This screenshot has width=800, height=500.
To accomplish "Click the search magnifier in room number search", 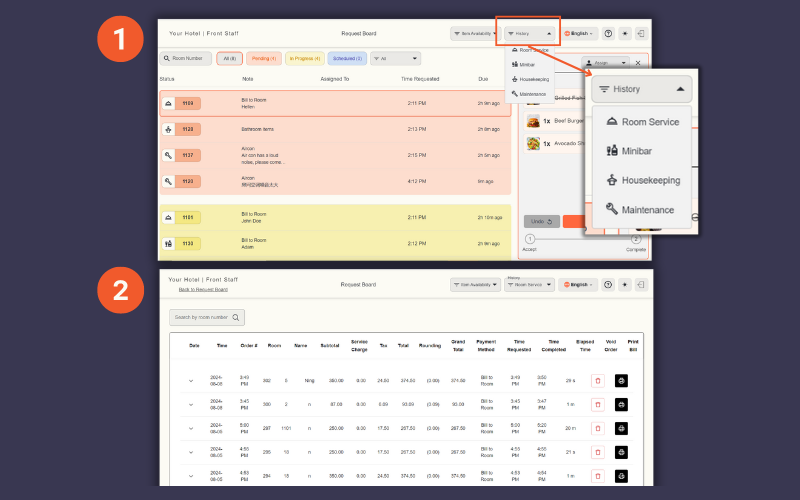I will point(236,318).
